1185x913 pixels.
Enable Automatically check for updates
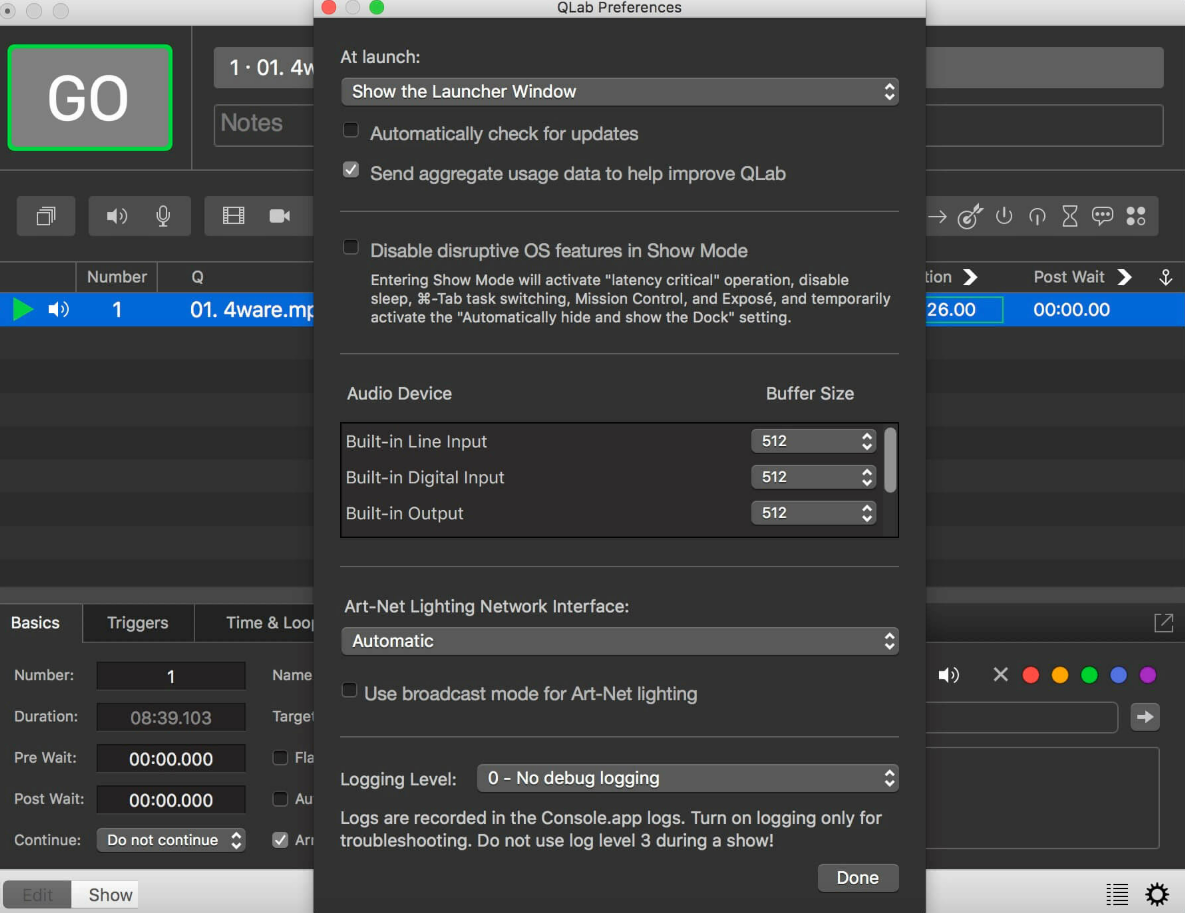(351, 130)
